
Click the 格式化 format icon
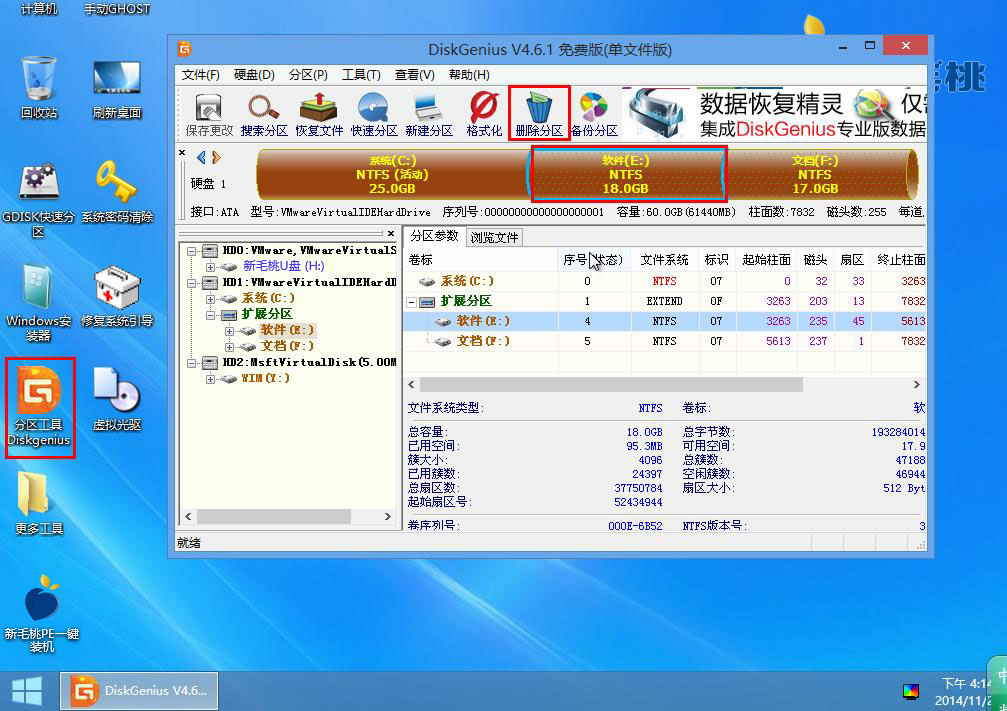coord(484,115)
